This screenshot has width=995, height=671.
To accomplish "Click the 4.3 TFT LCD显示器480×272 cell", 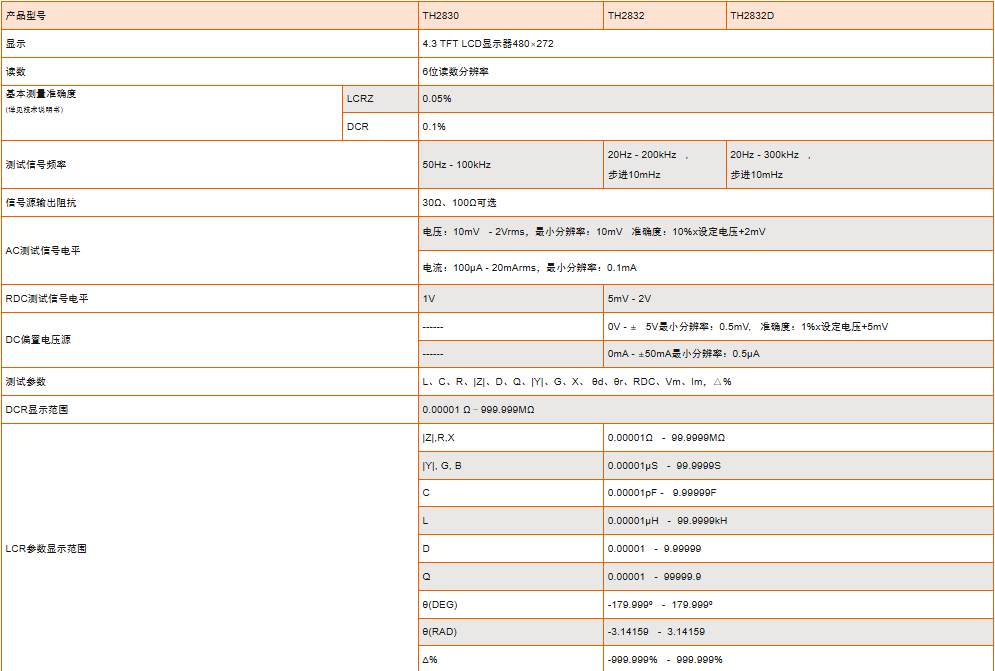I will [706, 44].
